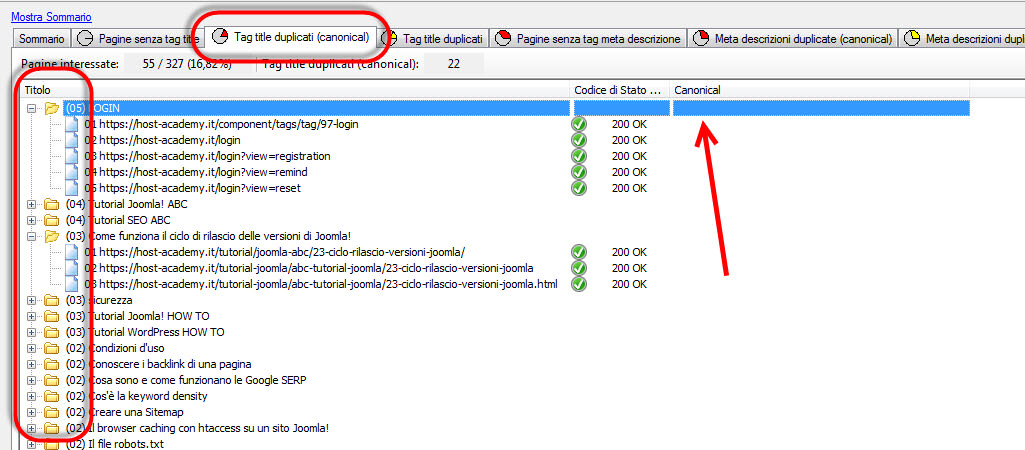Click page icon of host-academy.it/login row
The image size is (1025, 450).
click(72, 140)
